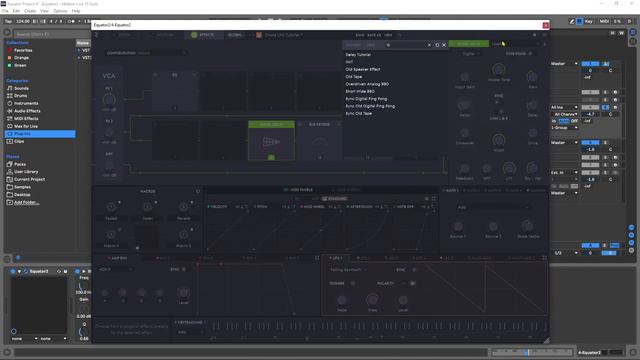
Task: Expand the second VST entry in browser
Action: pos(79,58)
